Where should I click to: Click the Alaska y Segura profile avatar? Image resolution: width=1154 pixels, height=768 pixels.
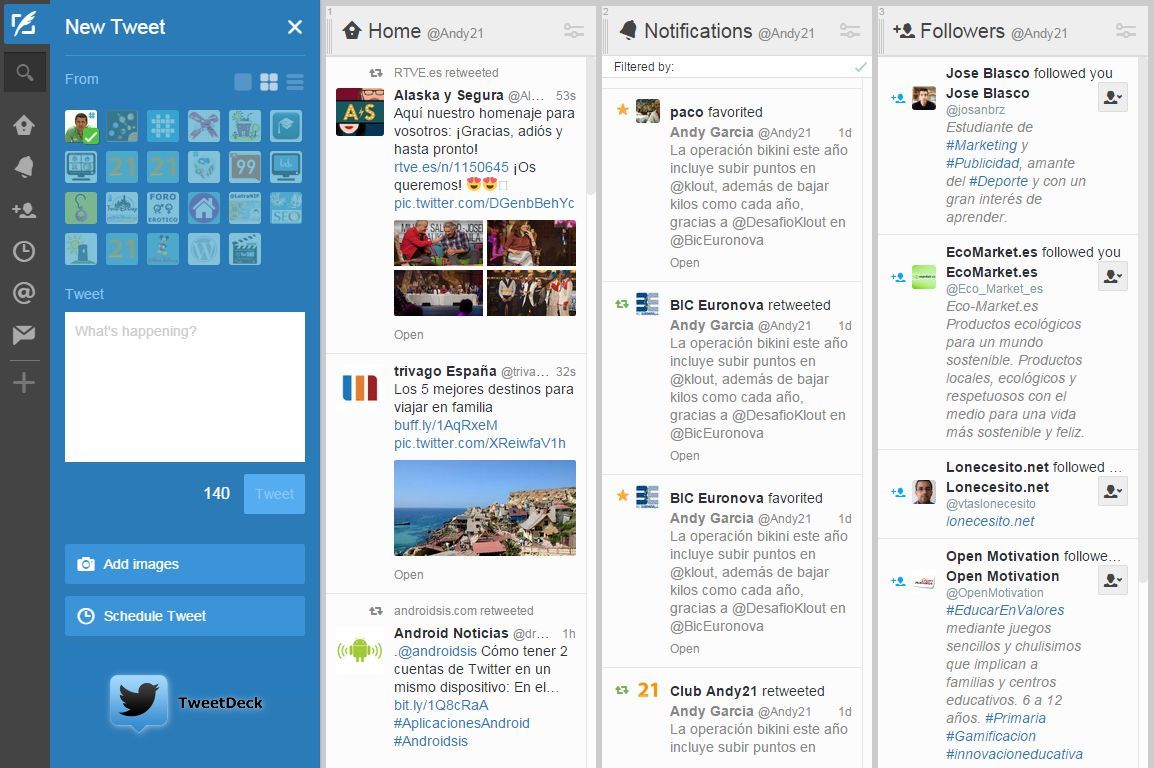pyautogui.click(x=360, y=112)
